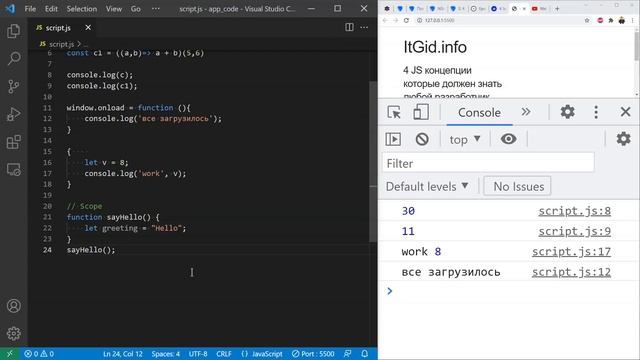Open DevTools customize three-dot menu
Image resolution: width=640 pixels, height=360 pixels.
[596, 112]
